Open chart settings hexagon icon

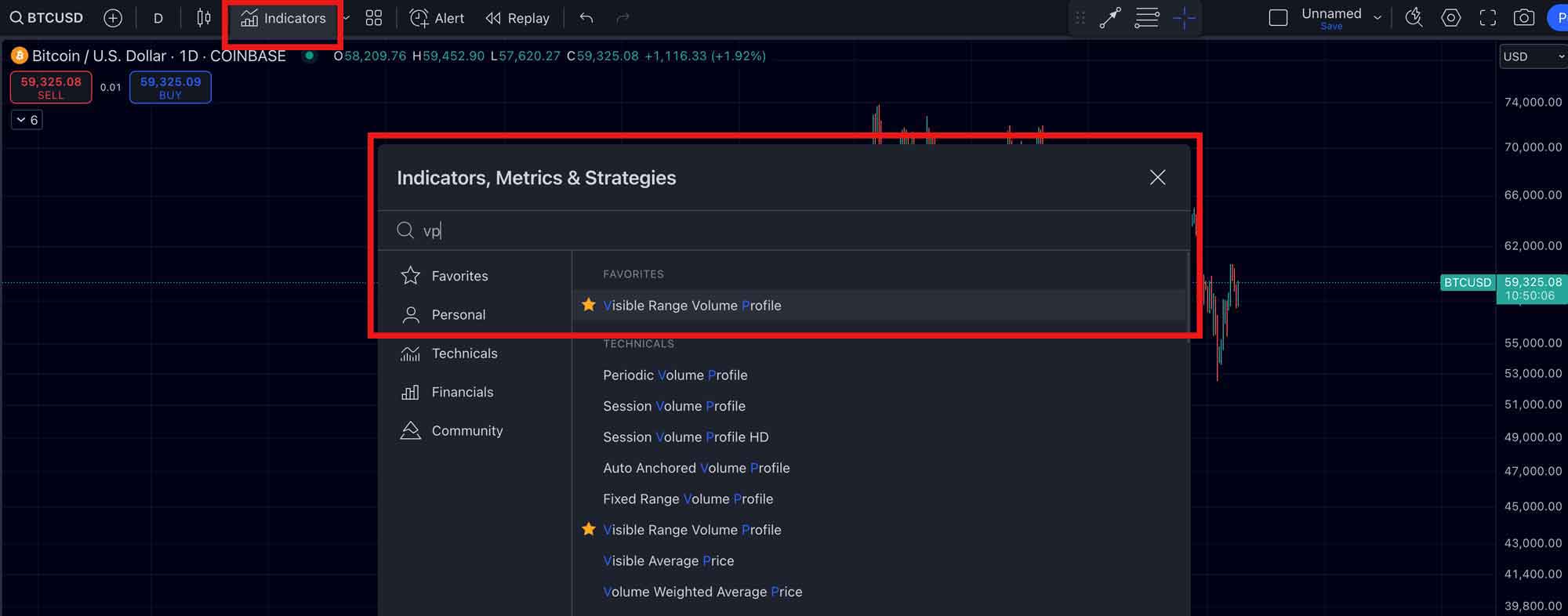(1451, 18)
